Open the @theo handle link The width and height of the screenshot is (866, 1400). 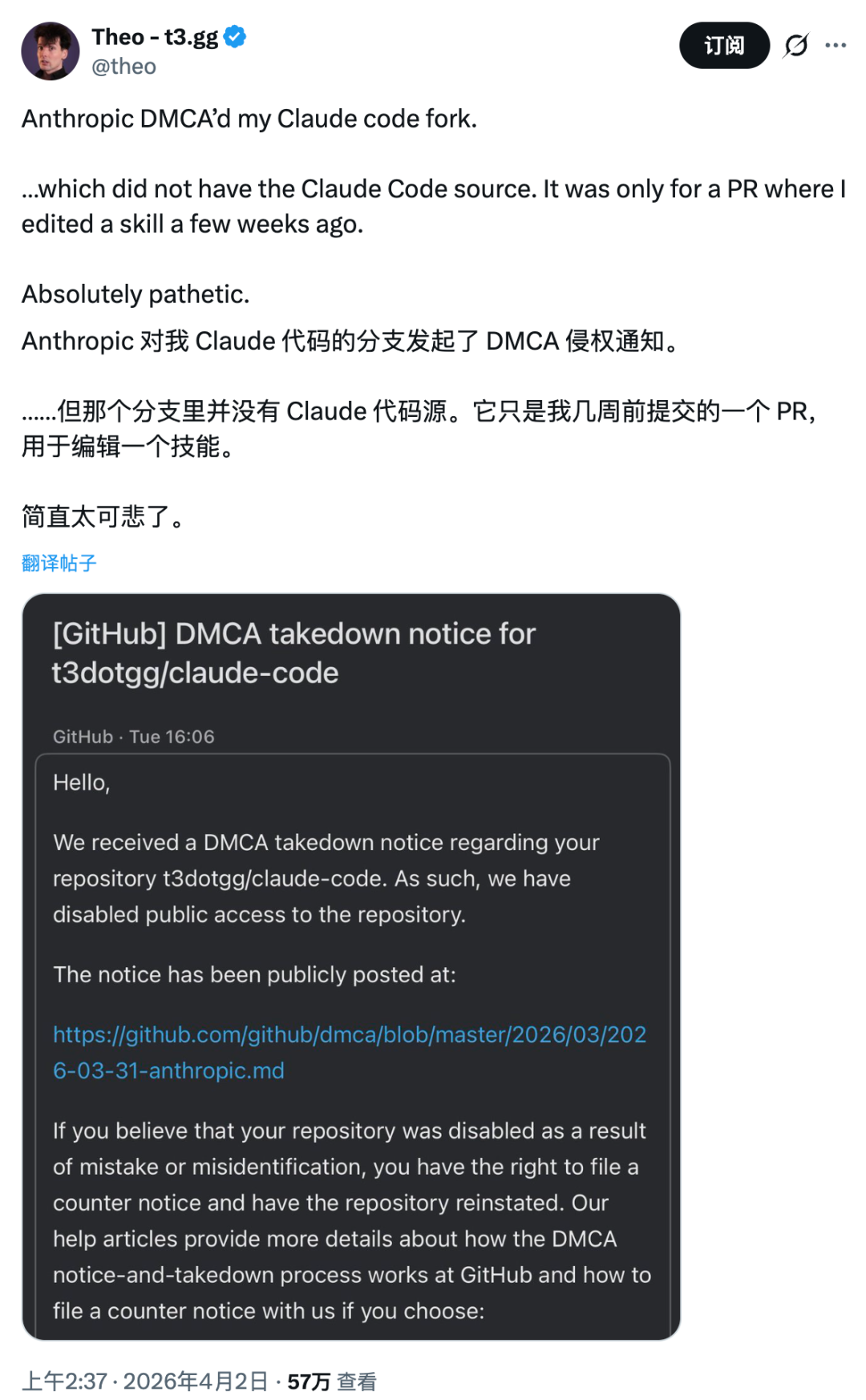point(123,67)
